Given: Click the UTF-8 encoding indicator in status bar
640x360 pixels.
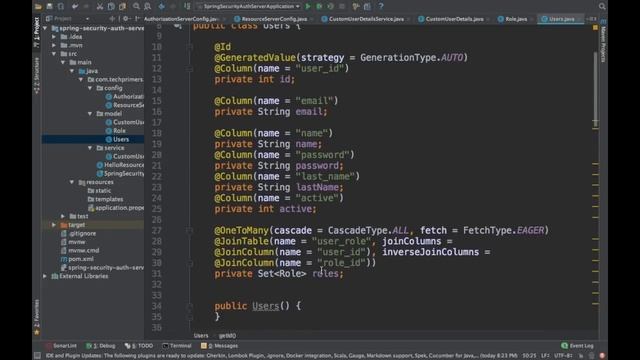Looking at the screenshot, I should pos(564,356).
